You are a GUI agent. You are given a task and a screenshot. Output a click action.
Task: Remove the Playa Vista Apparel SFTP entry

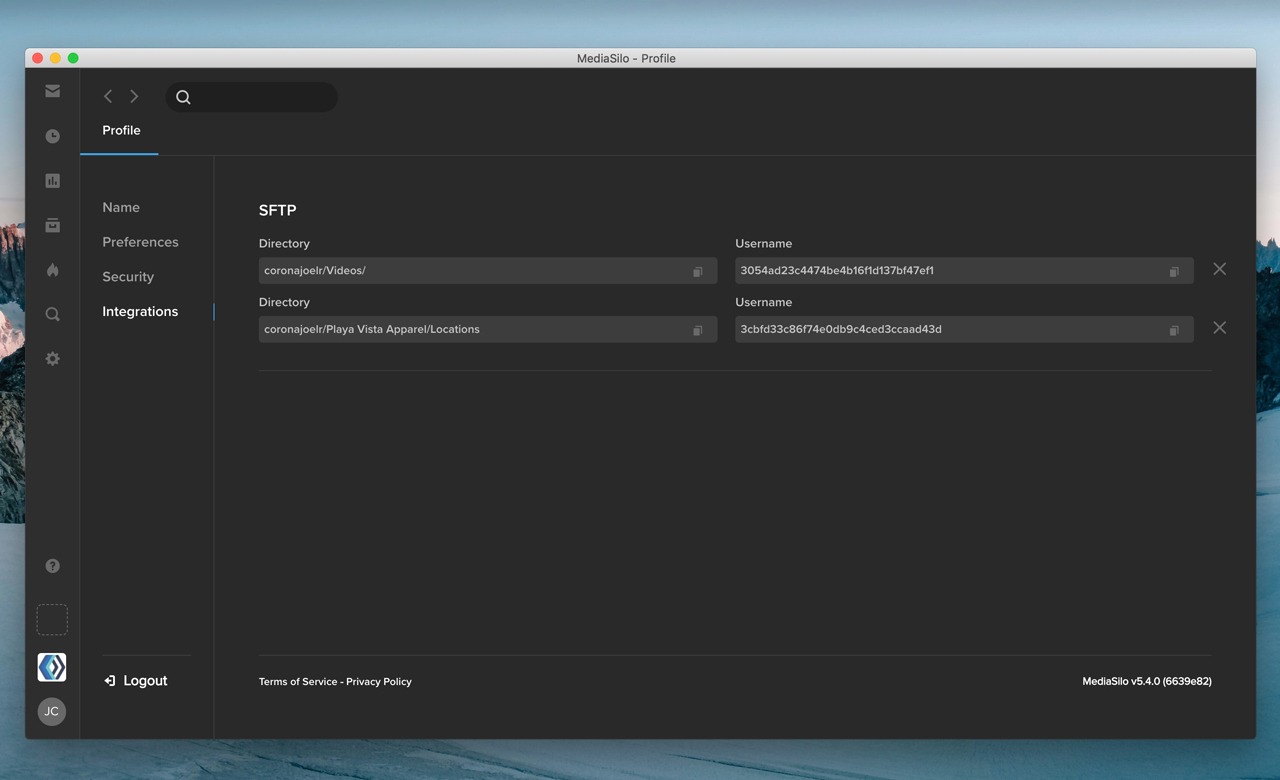1219,328
